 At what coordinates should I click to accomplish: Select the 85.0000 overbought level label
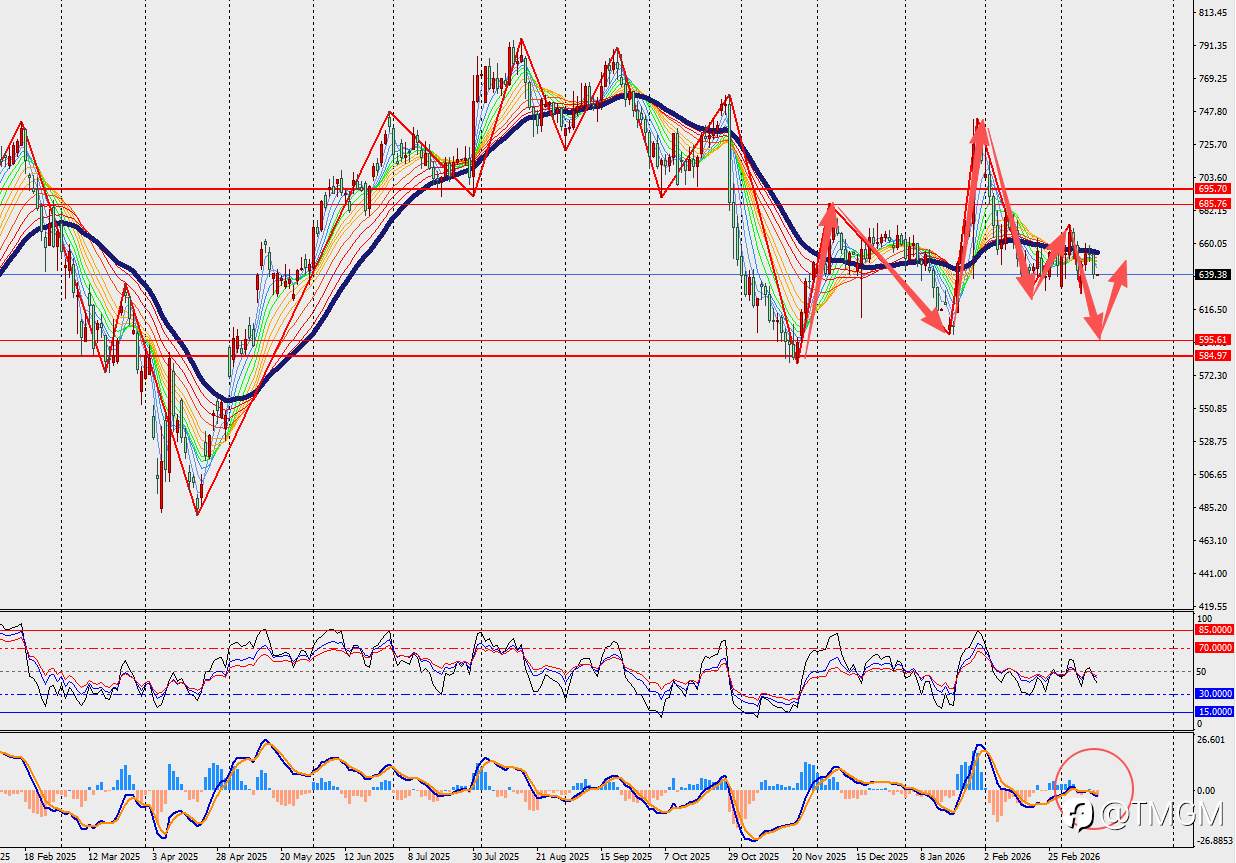1214,630
